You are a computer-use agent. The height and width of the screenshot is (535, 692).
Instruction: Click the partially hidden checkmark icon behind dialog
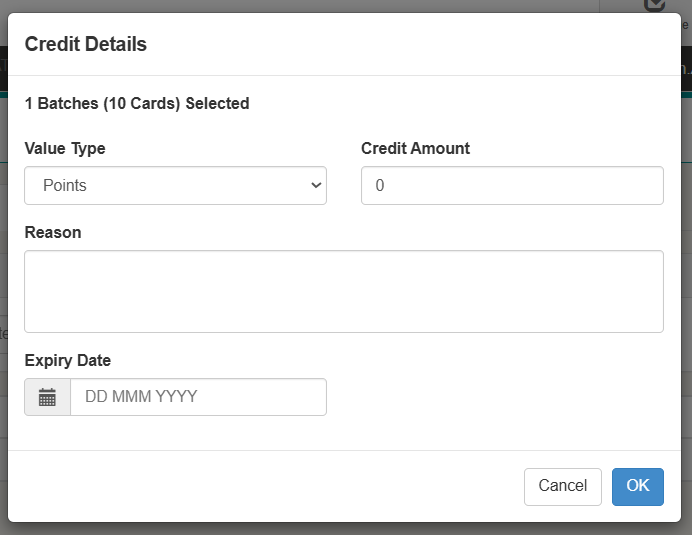click(x=655, y=4)
